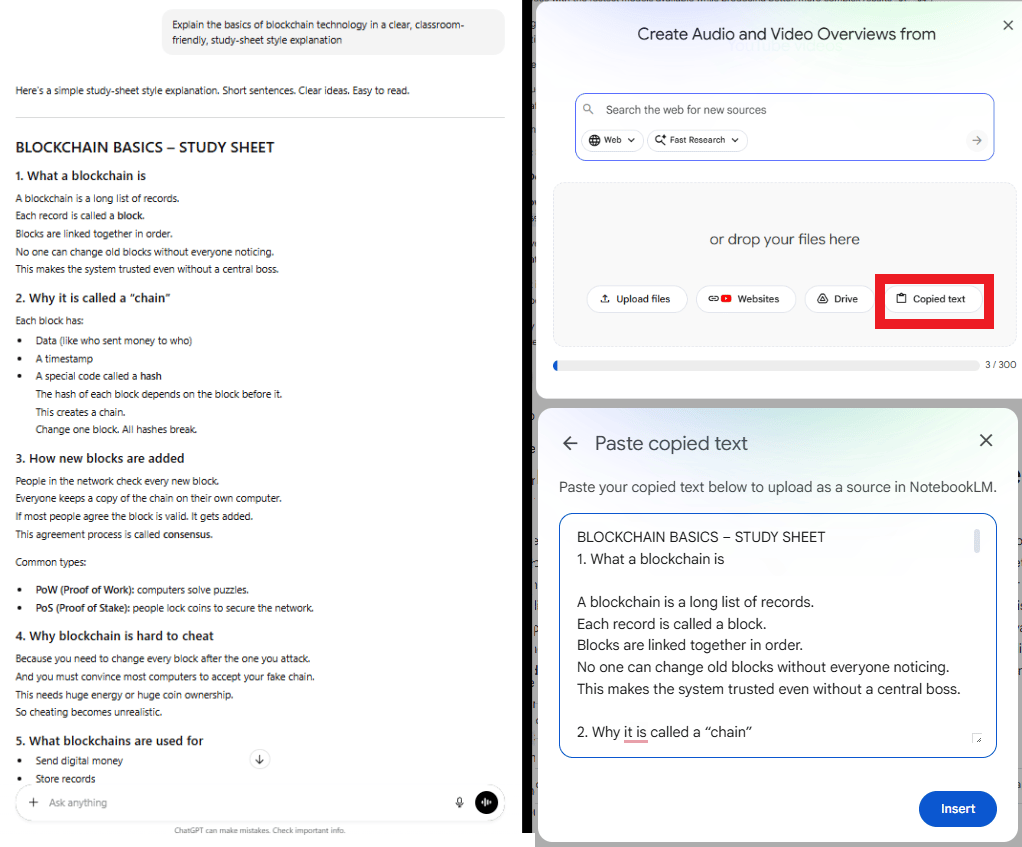Click the source limit progress bar
The height and width of the screenshot is (847, 1022).
[x=766, y=366]
